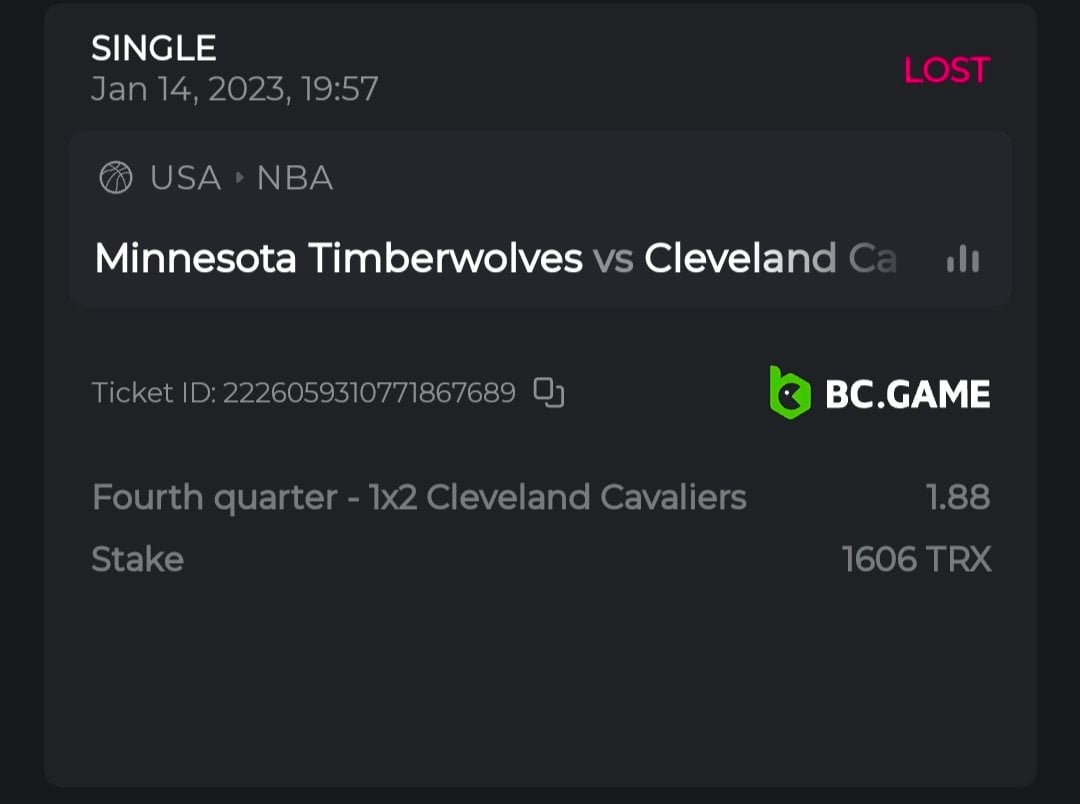This screenshot has width=1080, height=804.
Task: Click the 1606 TRX stake amount
Action: tap(916, 559)
